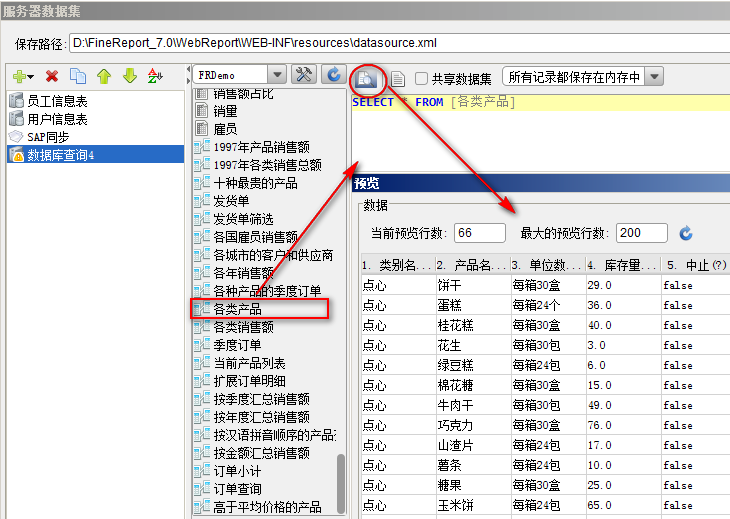This screenshot has height=519, width=730.
Task: Click the 类别名 column header
Action: pos(399,265)
